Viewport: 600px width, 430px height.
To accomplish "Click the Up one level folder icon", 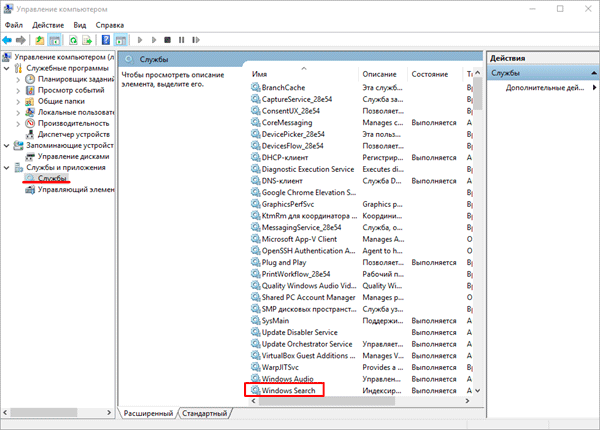I will click(40, 40).
